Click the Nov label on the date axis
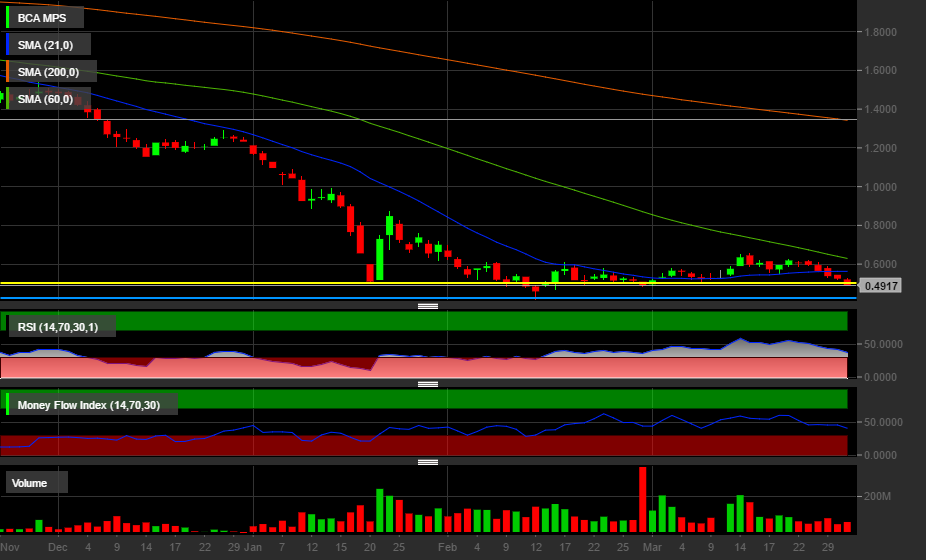 (x=10, y=547)
